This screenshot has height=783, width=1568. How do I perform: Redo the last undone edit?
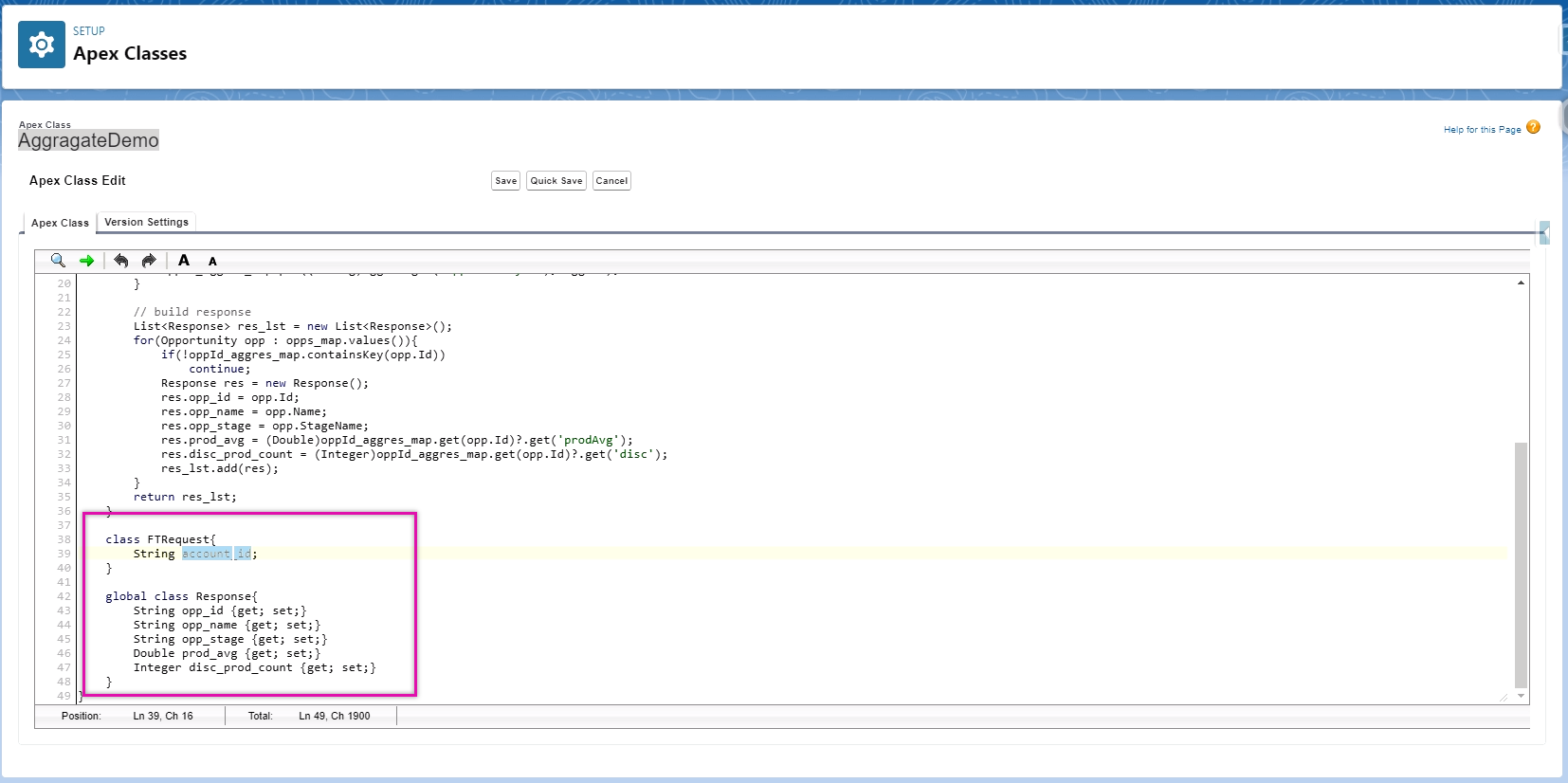click(x=149, y=260)
